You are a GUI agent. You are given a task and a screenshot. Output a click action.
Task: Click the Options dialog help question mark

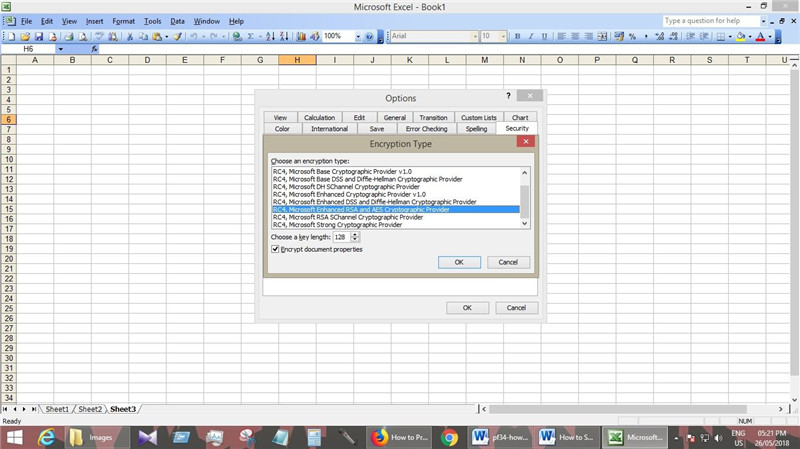(508, 96)
